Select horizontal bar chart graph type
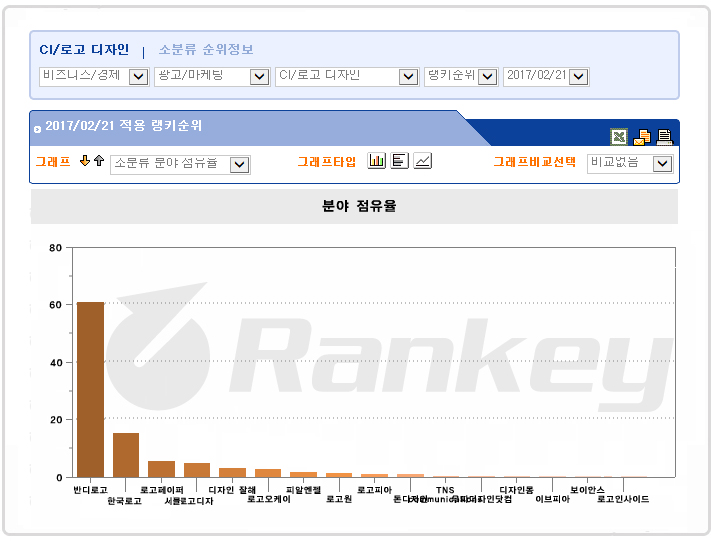711x541 pixels. tap(399, 161)
